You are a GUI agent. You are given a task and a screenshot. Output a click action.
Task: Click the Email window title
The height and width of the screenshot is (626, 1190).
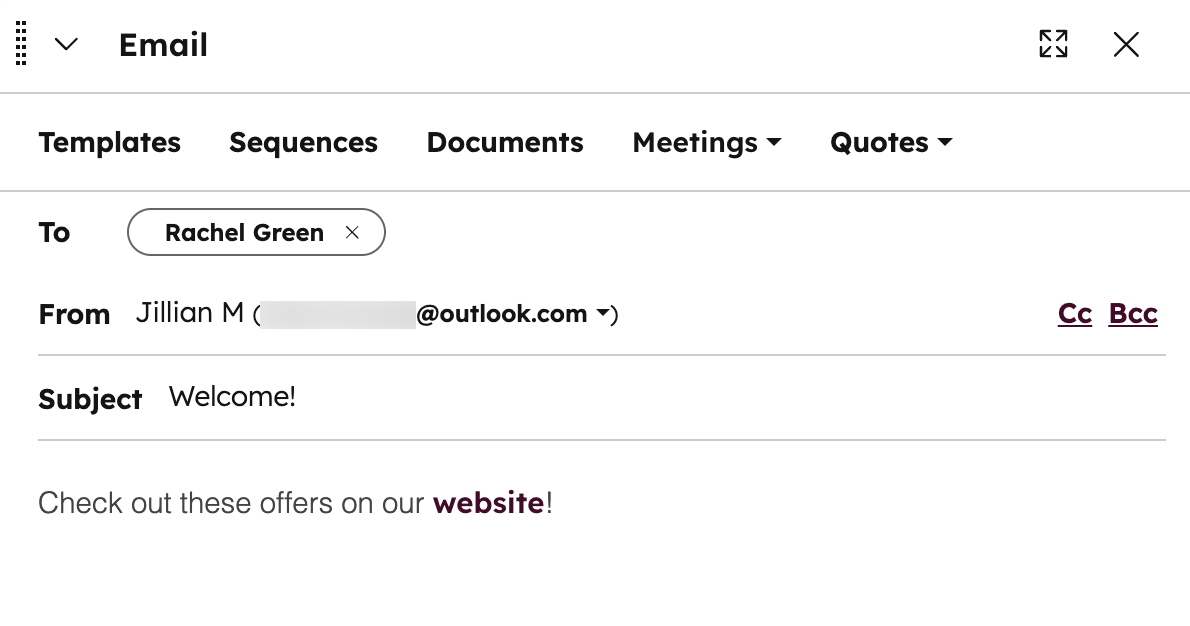pos(163,44)
